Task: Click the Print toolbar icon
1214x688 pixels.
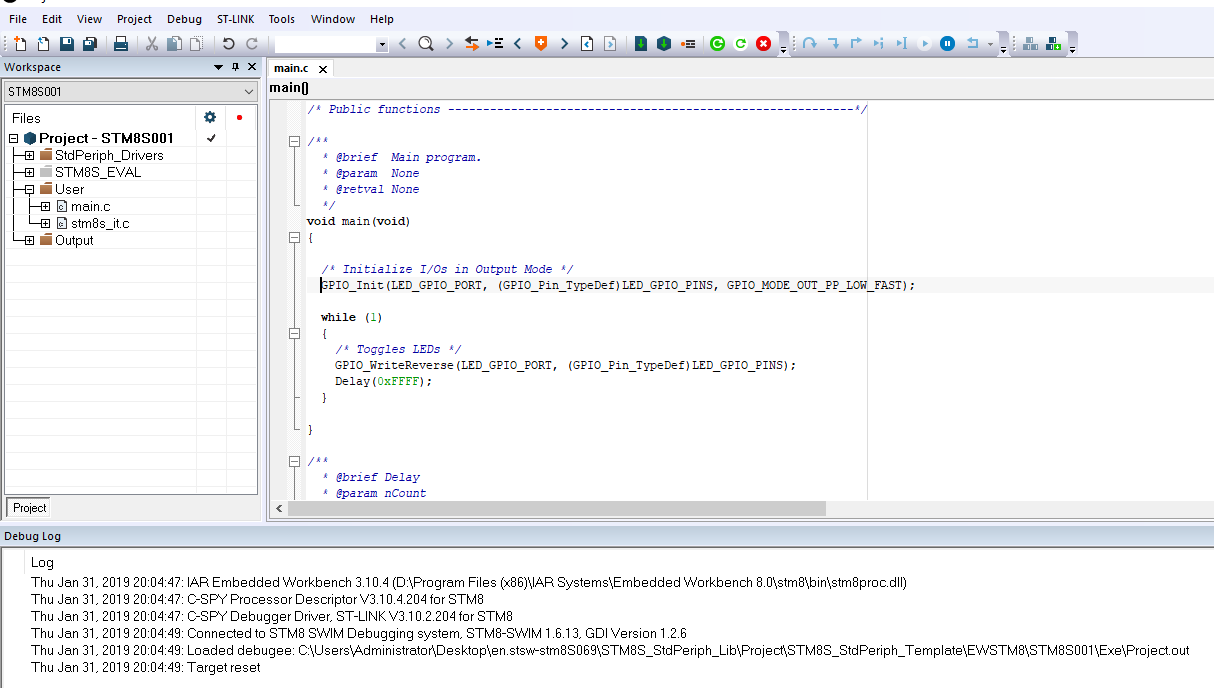Action: pos(120,44)
